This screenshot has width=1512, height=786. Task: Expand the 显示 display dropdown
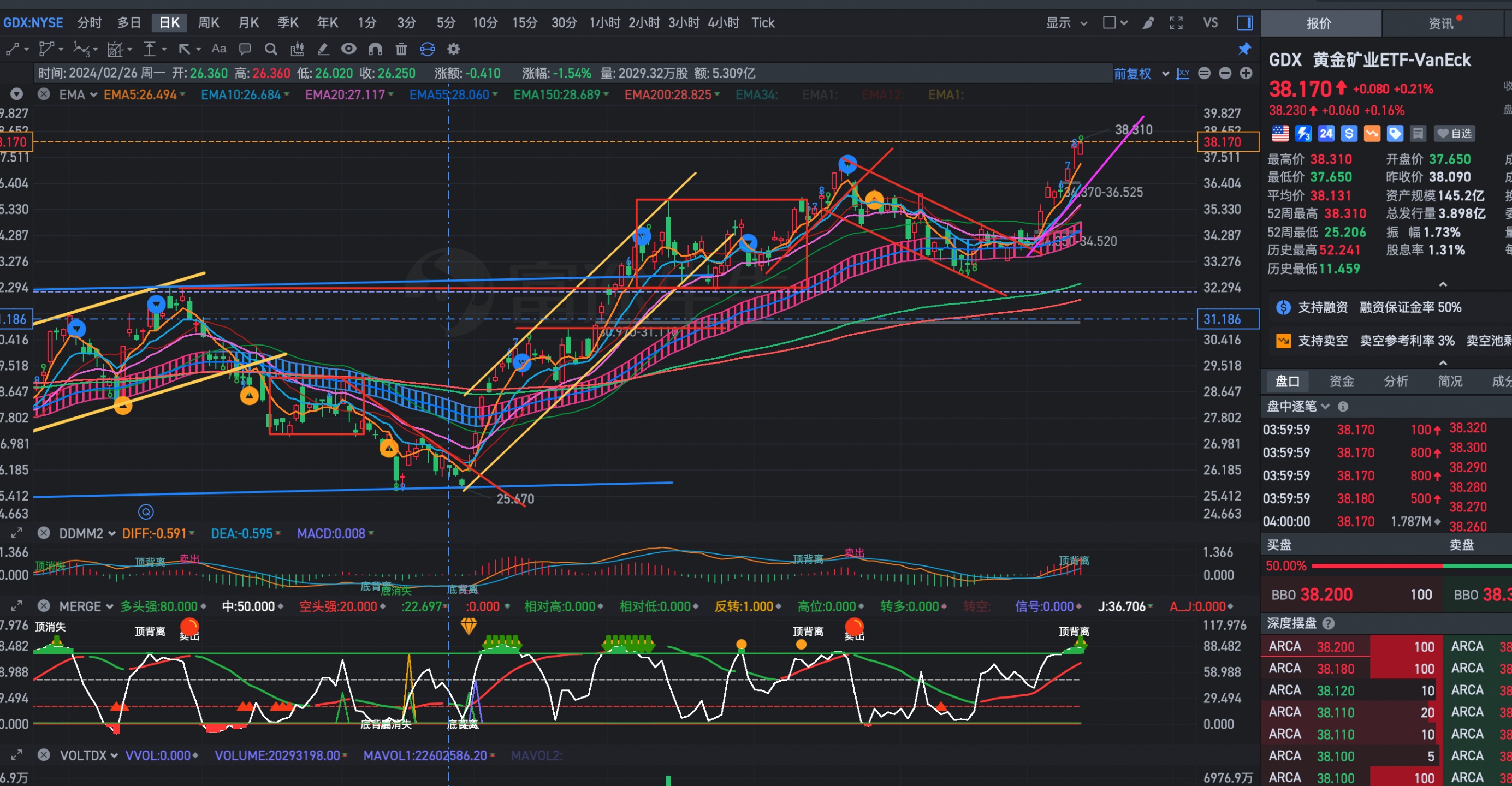pyautogui.click(x=1066, y=23)
